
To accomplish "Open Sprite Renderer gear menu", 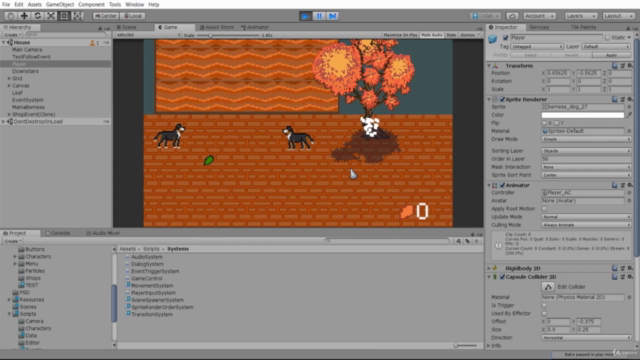I will 630,99.
